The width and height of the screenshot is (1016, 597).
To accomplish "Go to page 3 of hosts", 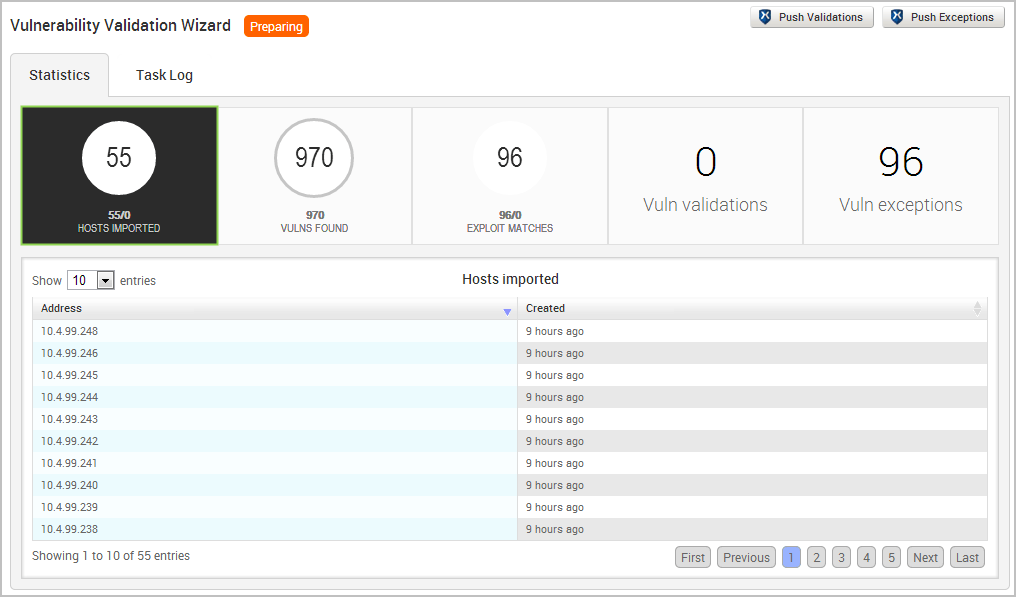I will coord(841,557).
